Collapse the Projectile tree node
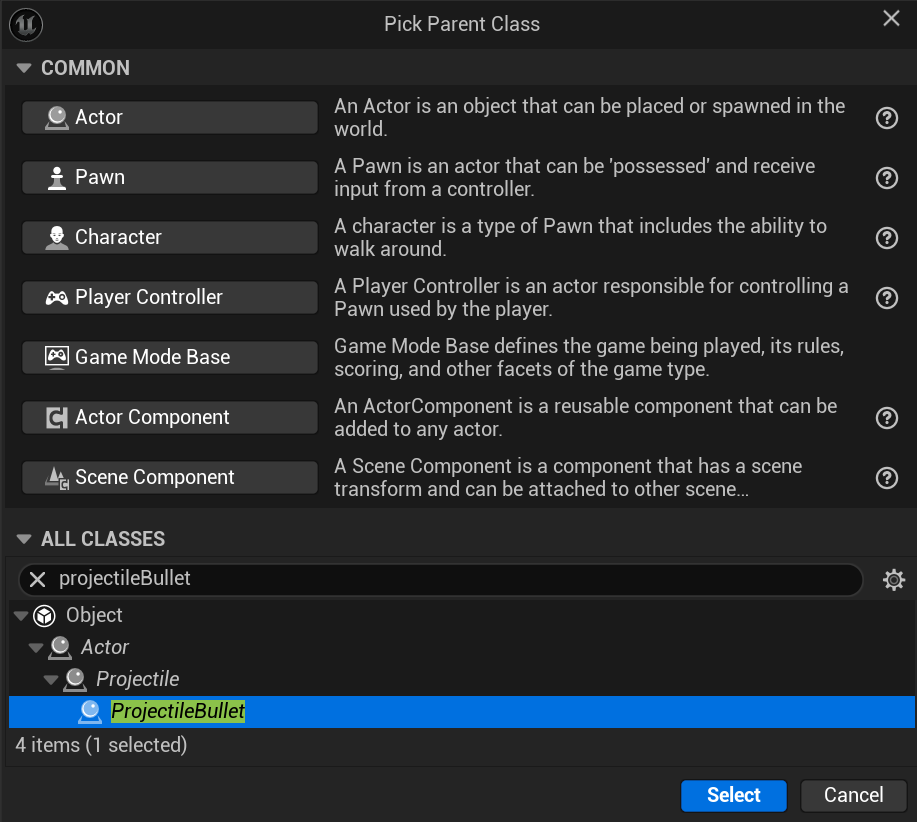The height and width of the screenshot is (822, 917). [x=51, y=680]
